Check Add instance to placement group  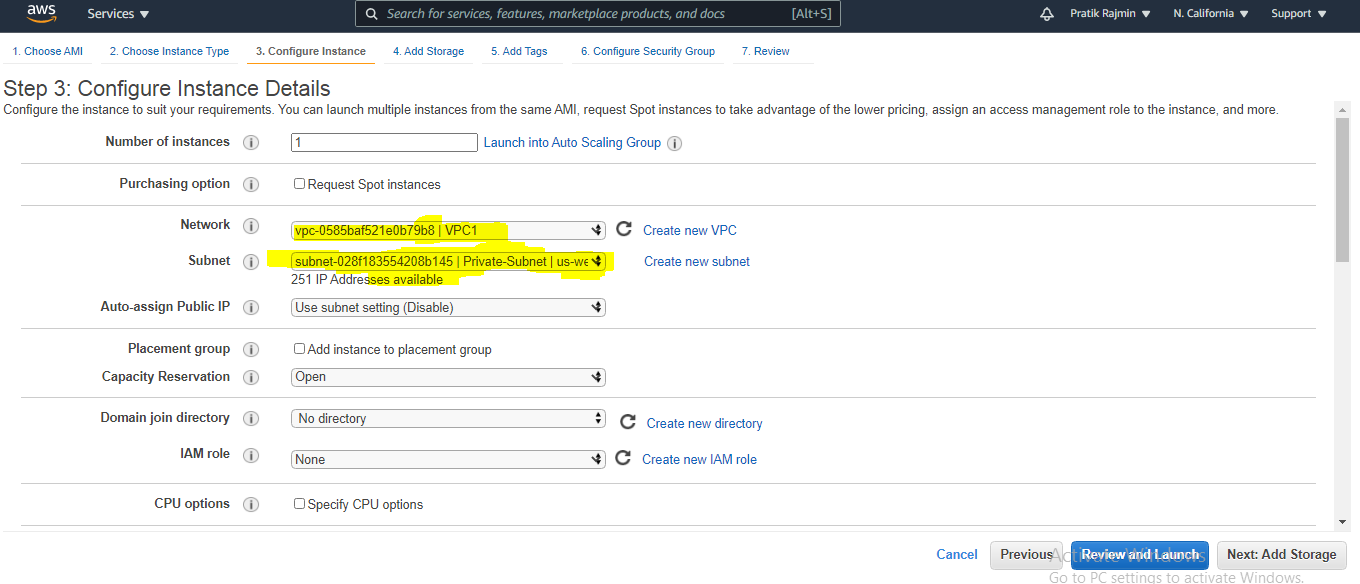299,349
